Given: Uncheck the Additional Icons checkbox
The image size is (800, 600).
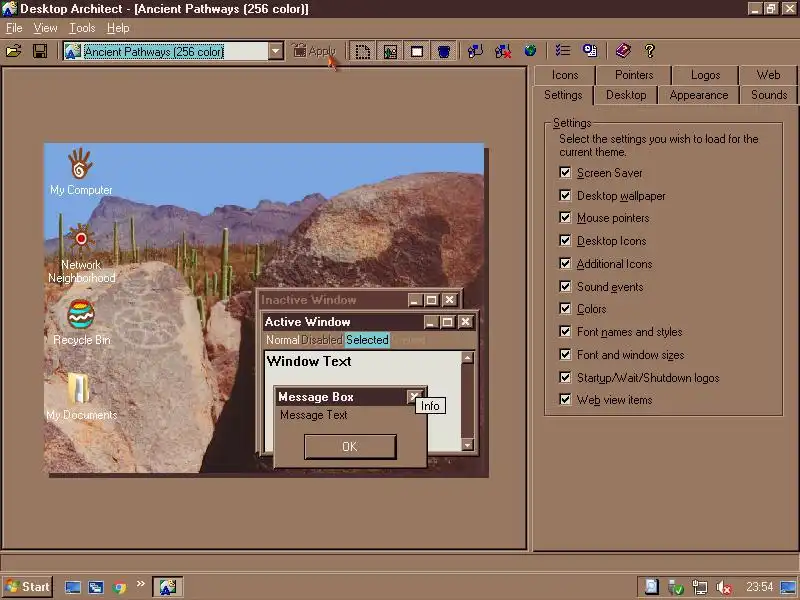Looking at the screenshot, I should 565,263.
